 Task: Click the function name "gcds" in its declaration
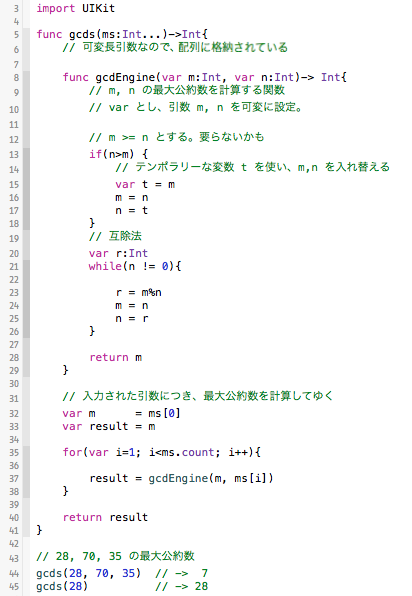click(x=82, y=34)
